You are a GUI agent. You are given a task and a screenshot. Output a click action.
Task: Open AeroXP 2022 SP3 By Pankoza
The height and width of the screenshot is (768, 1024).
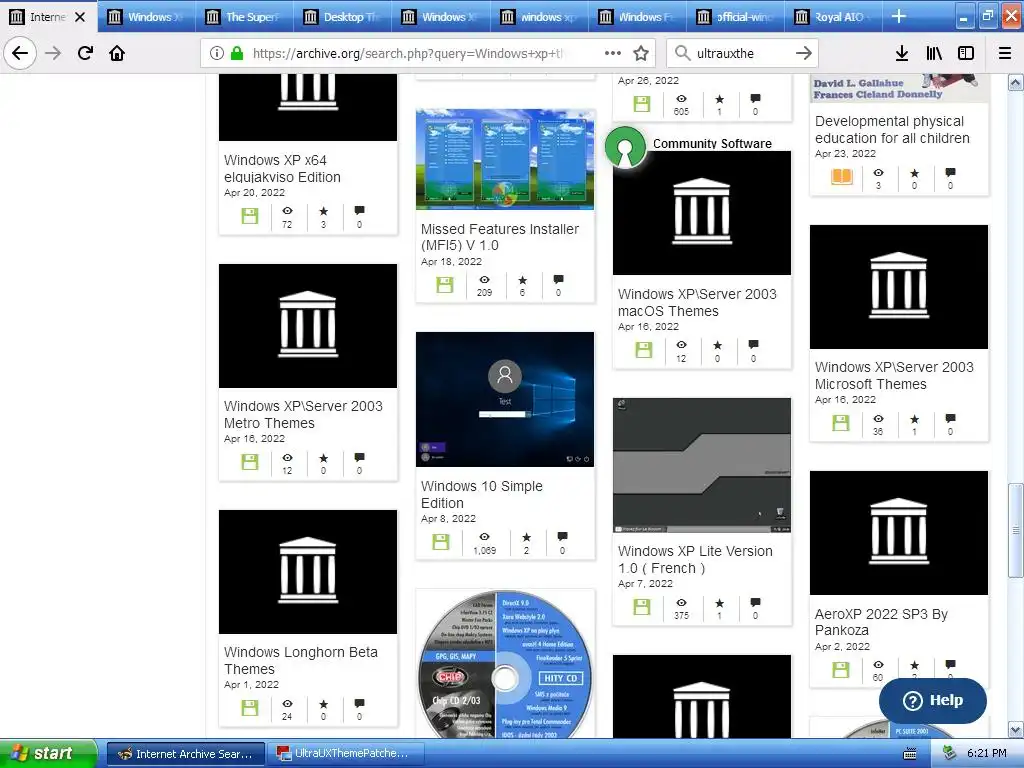881,622
